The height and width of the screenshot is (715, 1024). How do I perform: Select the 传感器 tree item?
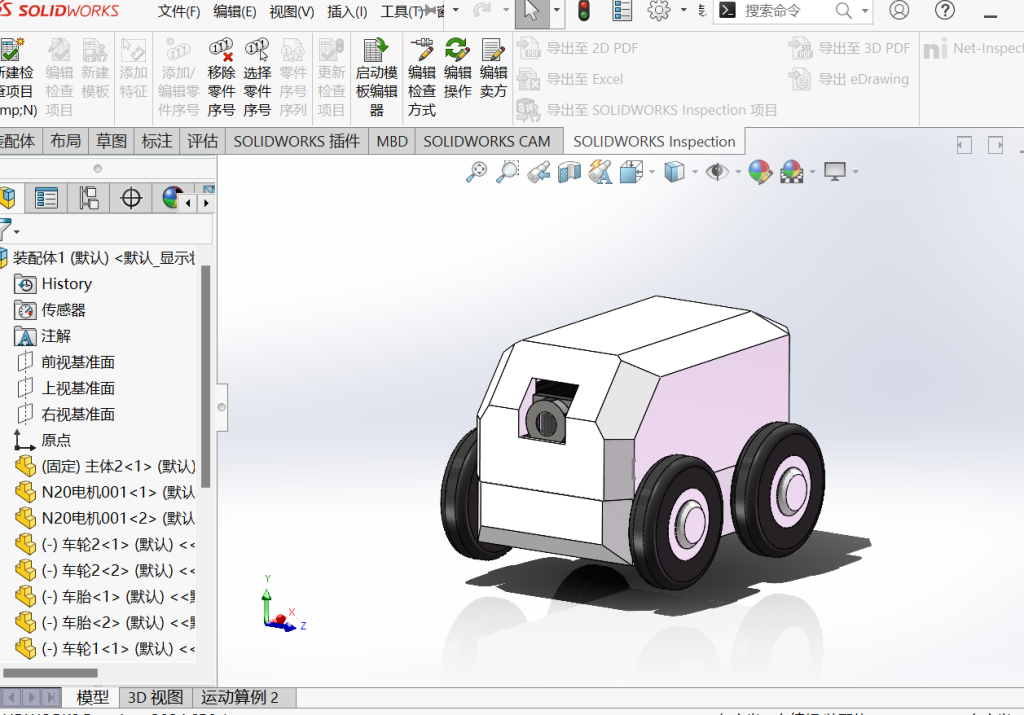click(63, 310)
